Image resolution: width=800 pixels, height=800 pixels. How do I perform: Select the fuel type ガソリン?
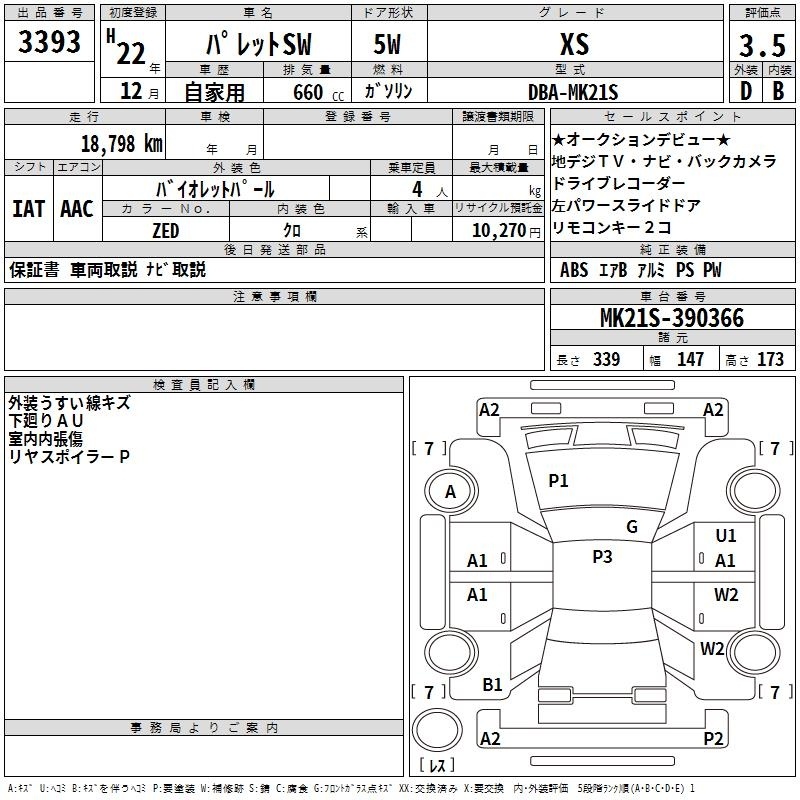(388, 91)
